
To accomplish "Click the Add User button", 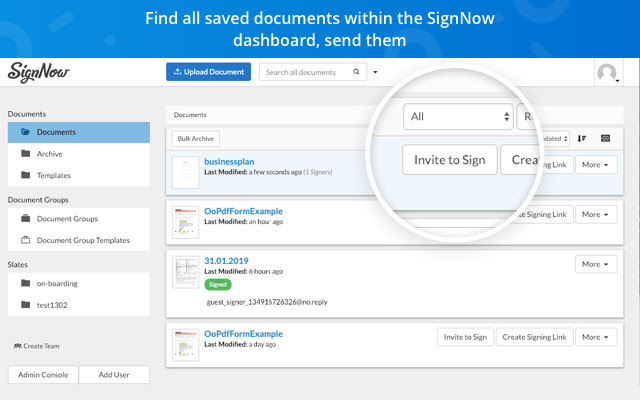I will tap(114, 375).
